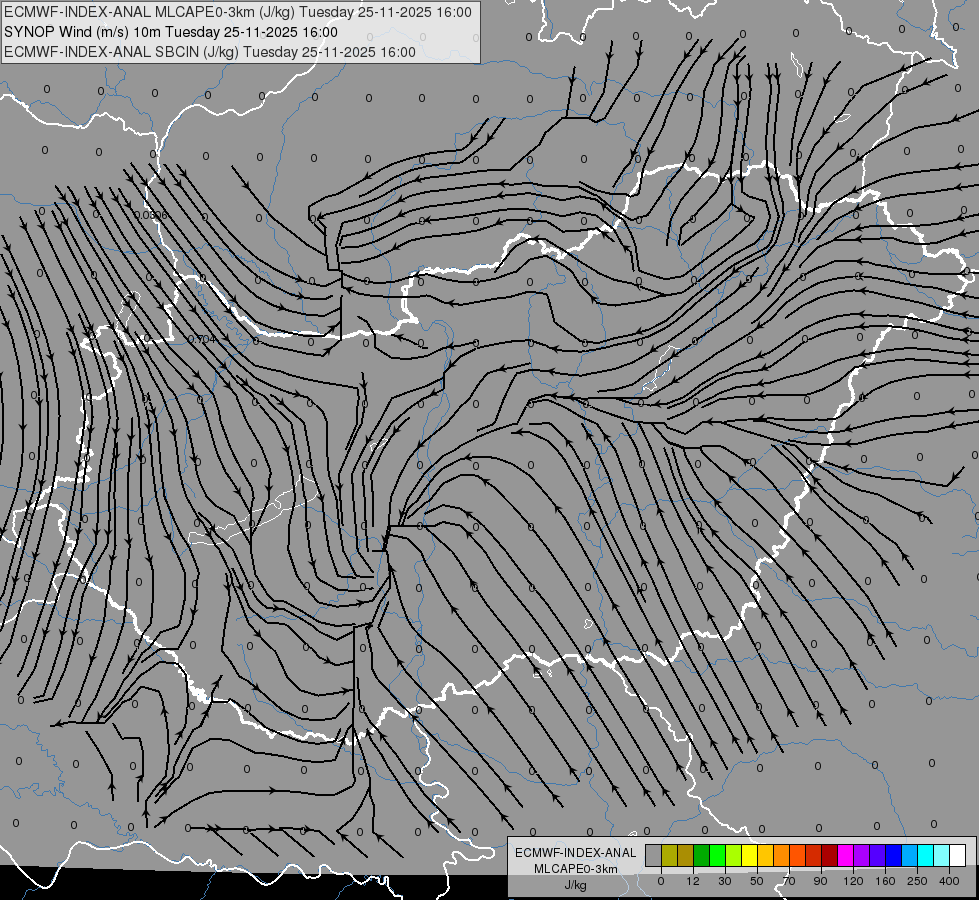Click the legend scale value 120
The height and width of the screenshot is (900, 979).
(x=853, y=881)
